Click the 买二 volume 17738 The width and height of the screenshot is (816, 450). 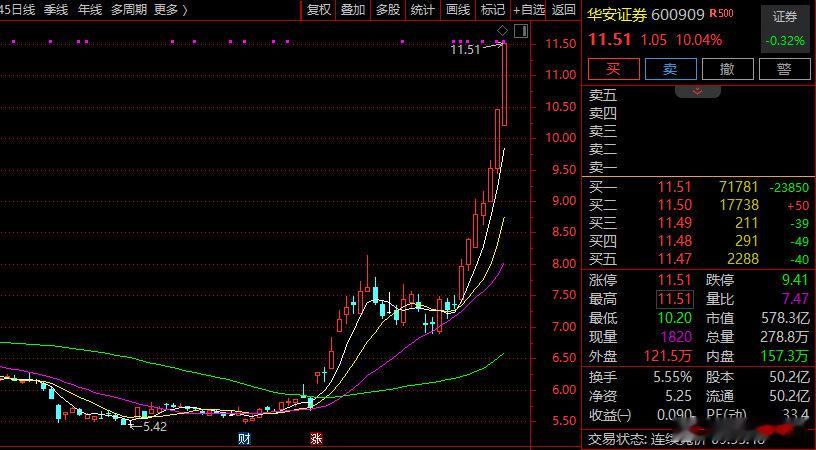pyautogui.click(x=739, y=205)
